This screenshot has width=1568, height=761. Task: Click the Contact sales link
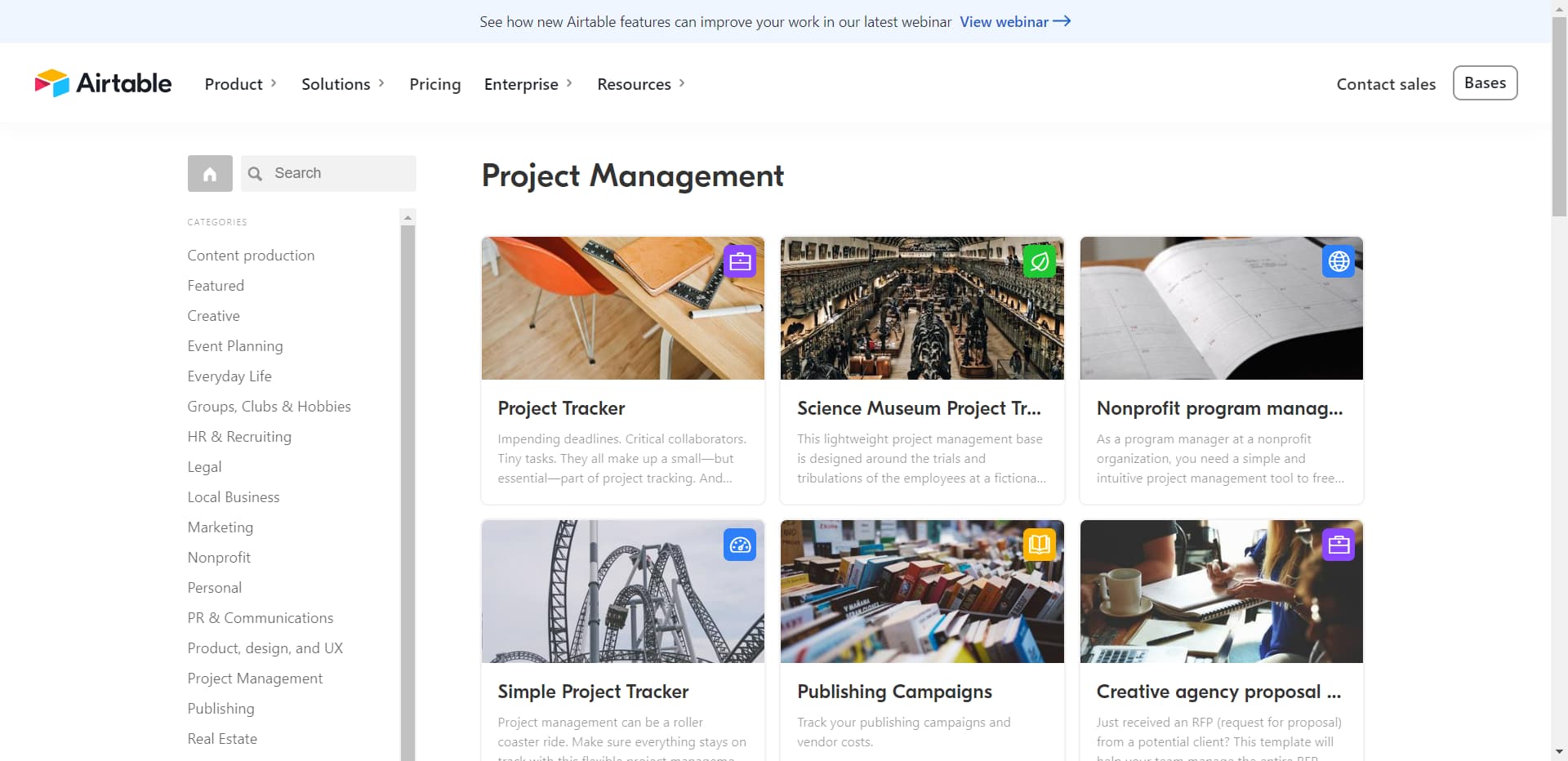click(1386, 83)
